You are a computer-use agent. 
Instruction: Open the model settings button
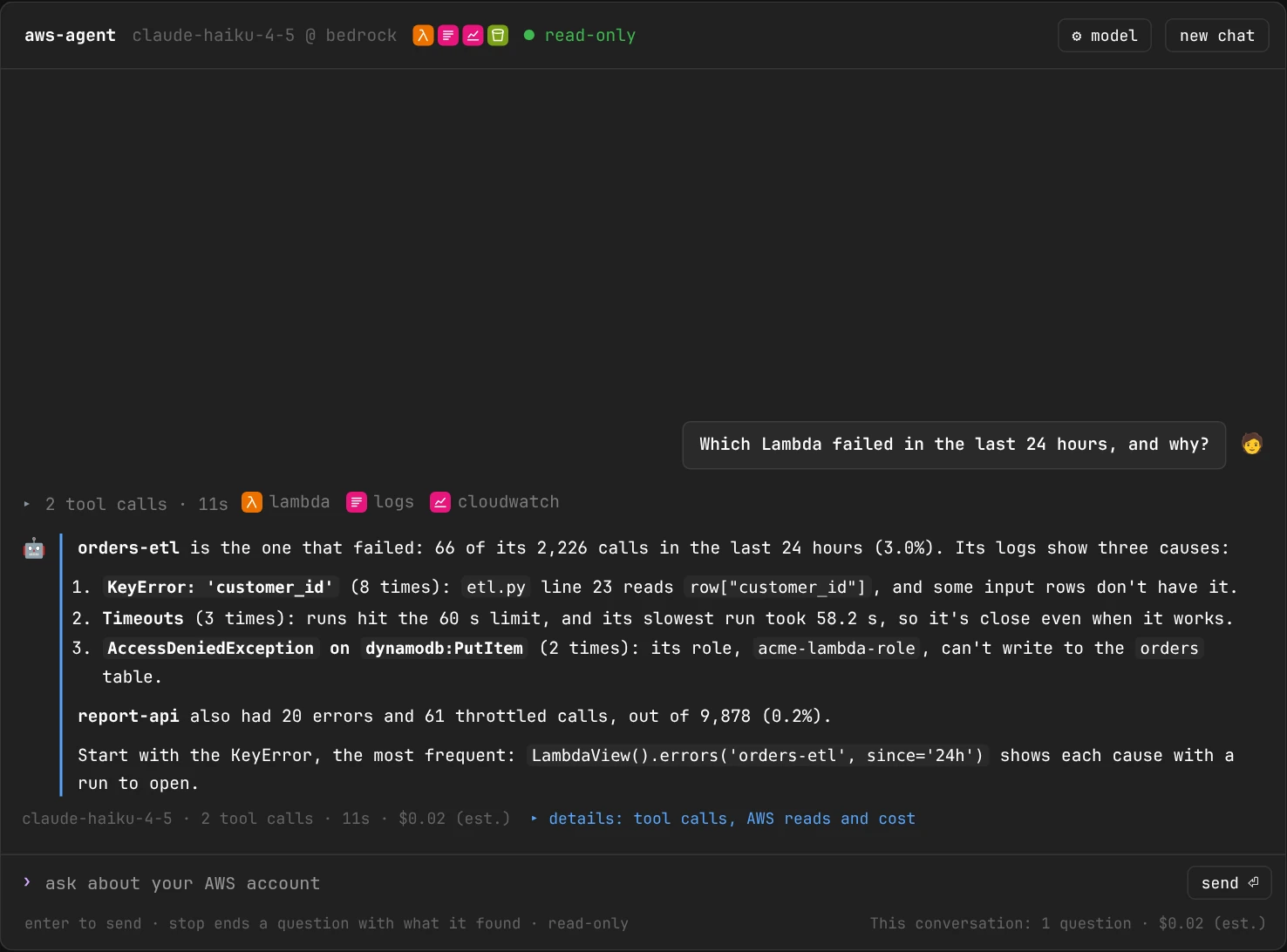(1105, 36)
